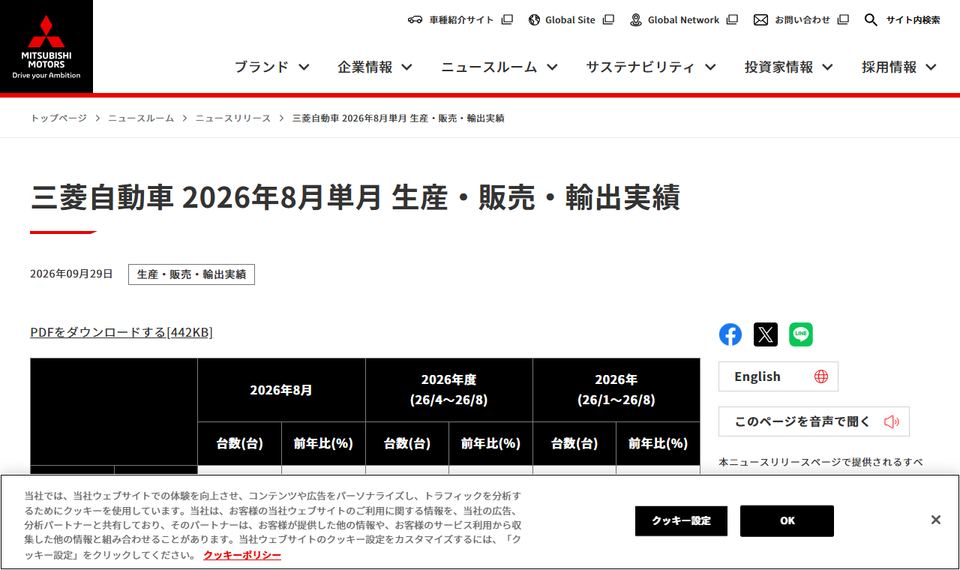Viewport: 960px width, 570px height.
Task: Open the お問い合わせ contact link
Action: tap(802, 20)
